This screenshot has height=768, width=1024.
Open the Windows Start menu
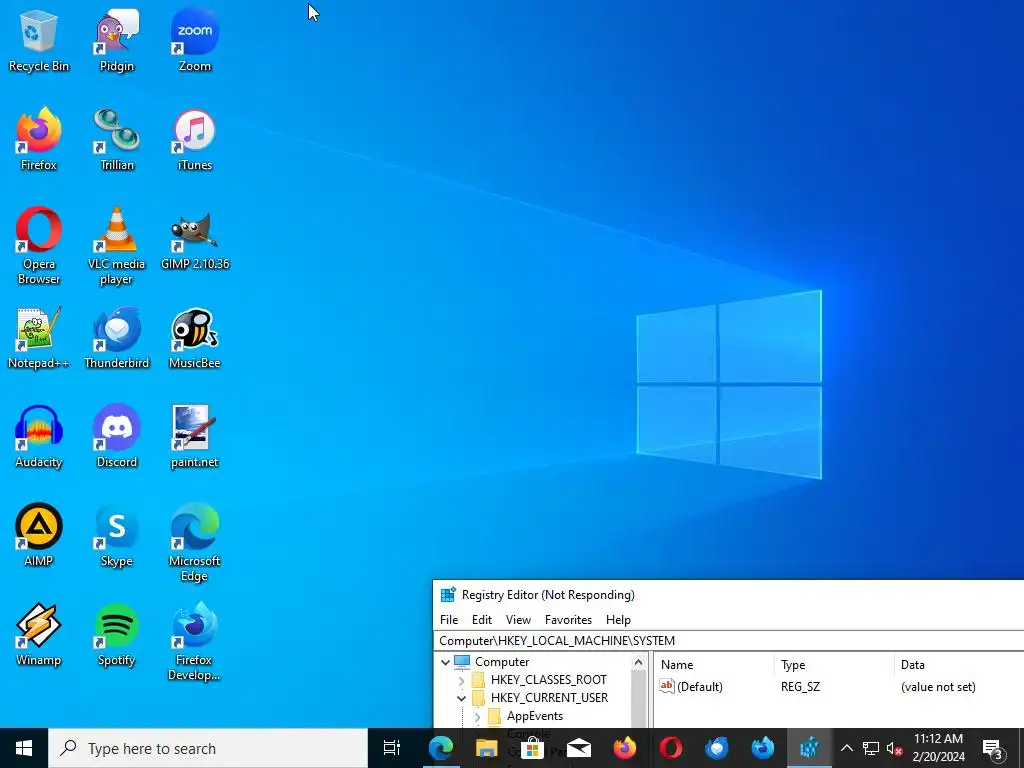point(24,748)
